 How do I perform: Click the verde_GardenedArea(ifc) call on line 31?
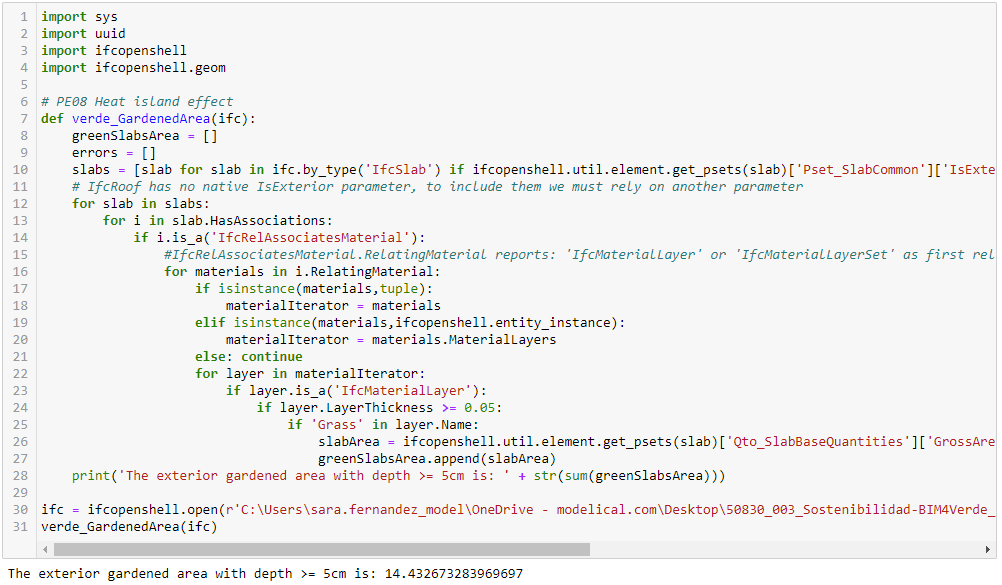pyautogui.click(x=129, y=527)
